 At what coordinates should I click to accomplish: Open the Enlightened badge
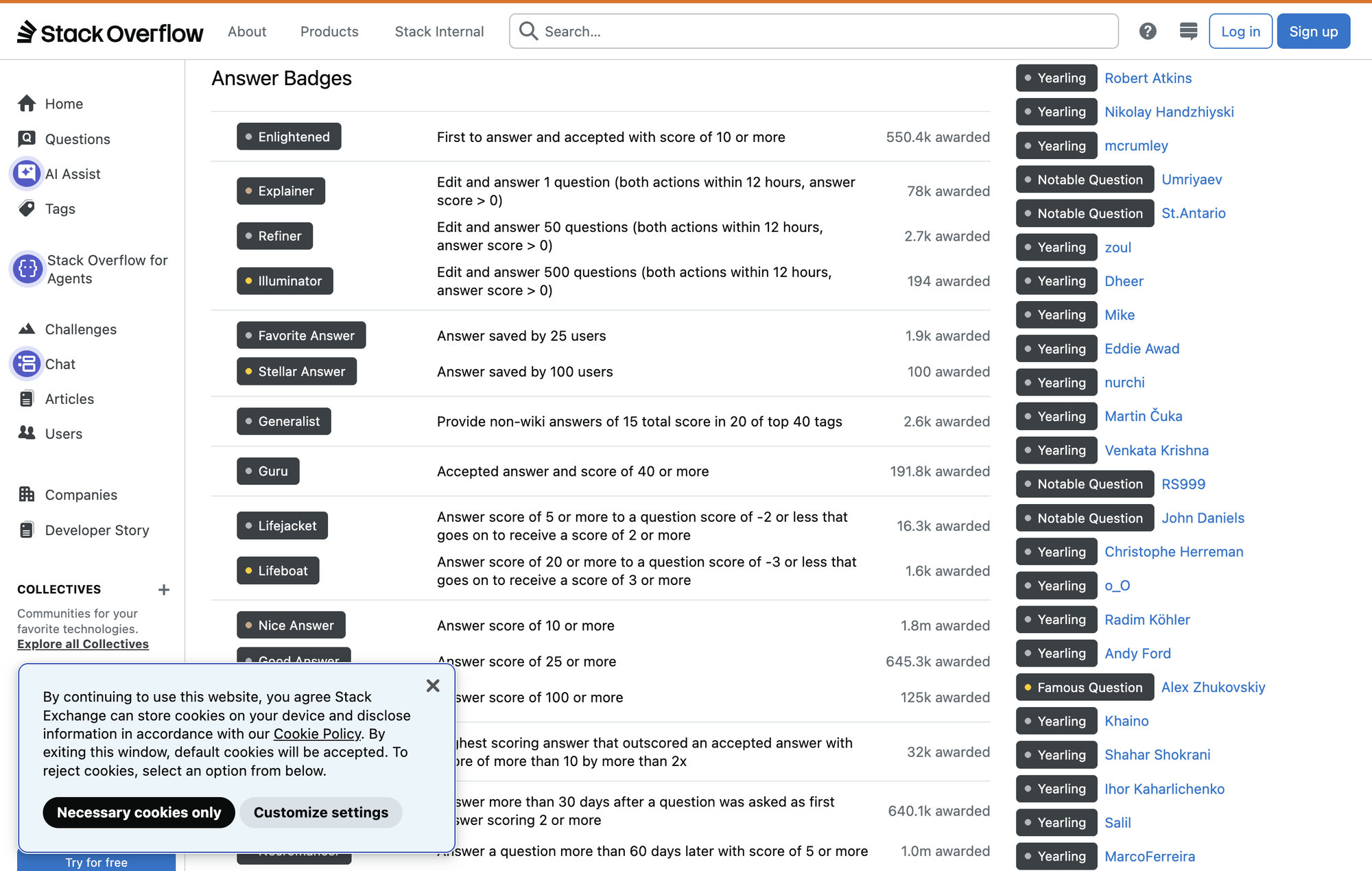click(289, 136)
